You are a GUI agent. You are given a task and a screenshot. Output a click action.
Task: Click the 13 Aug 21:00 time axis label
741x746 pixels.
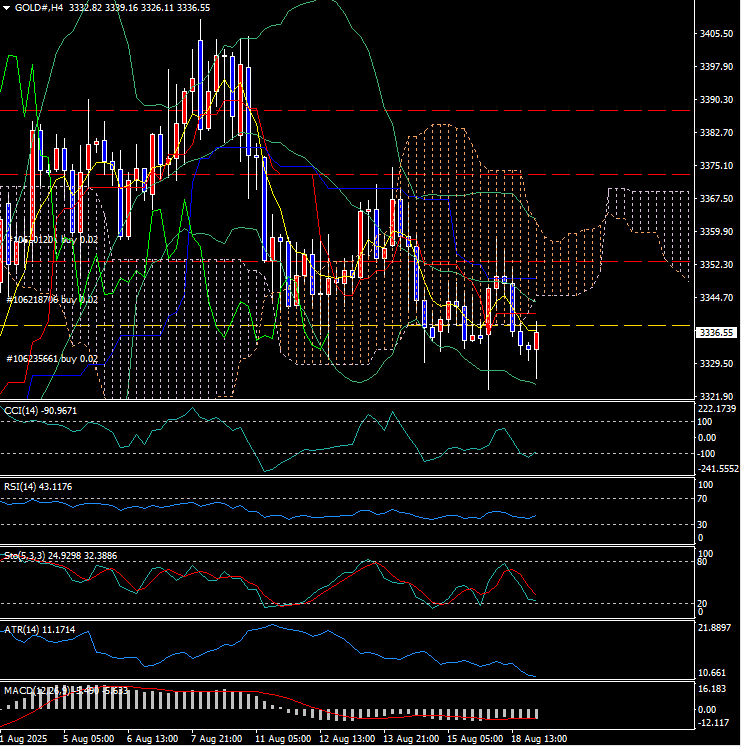pyautogui.click(x=411, y=738)
